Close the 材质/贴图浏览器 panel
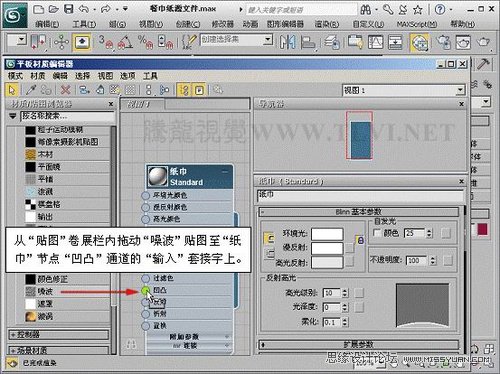Image resolution: width=500 pixels, height=374 pixels. tap(111, 104)
